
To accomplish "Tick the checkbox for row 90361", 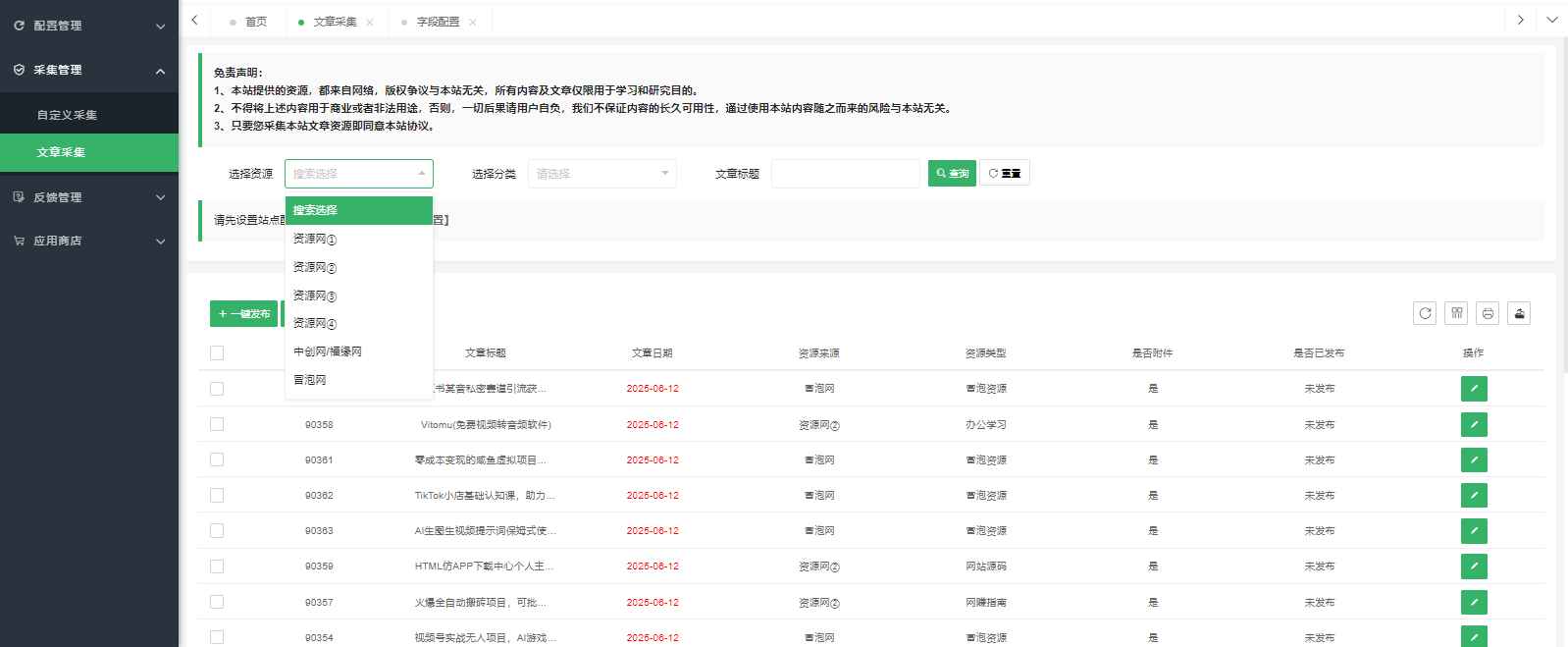I will pyautogui.click(x=217, y=459).
